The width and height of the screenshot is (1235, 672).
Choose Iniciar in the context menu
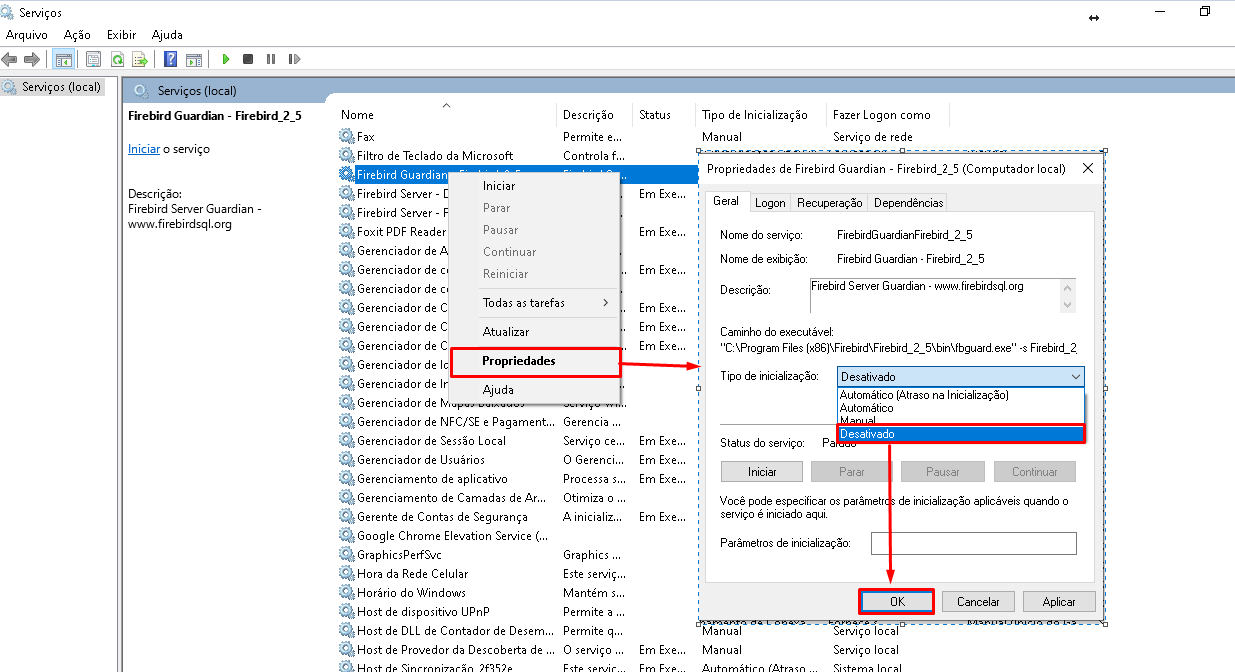[535, 186]
